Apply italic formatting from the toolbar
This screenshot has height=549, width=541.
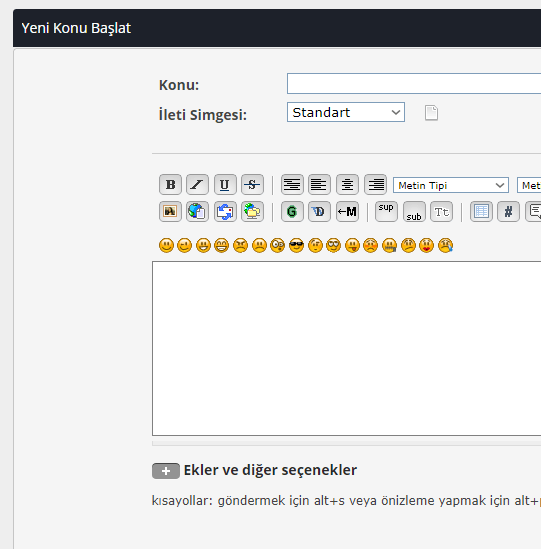click(x=197, y=184)
